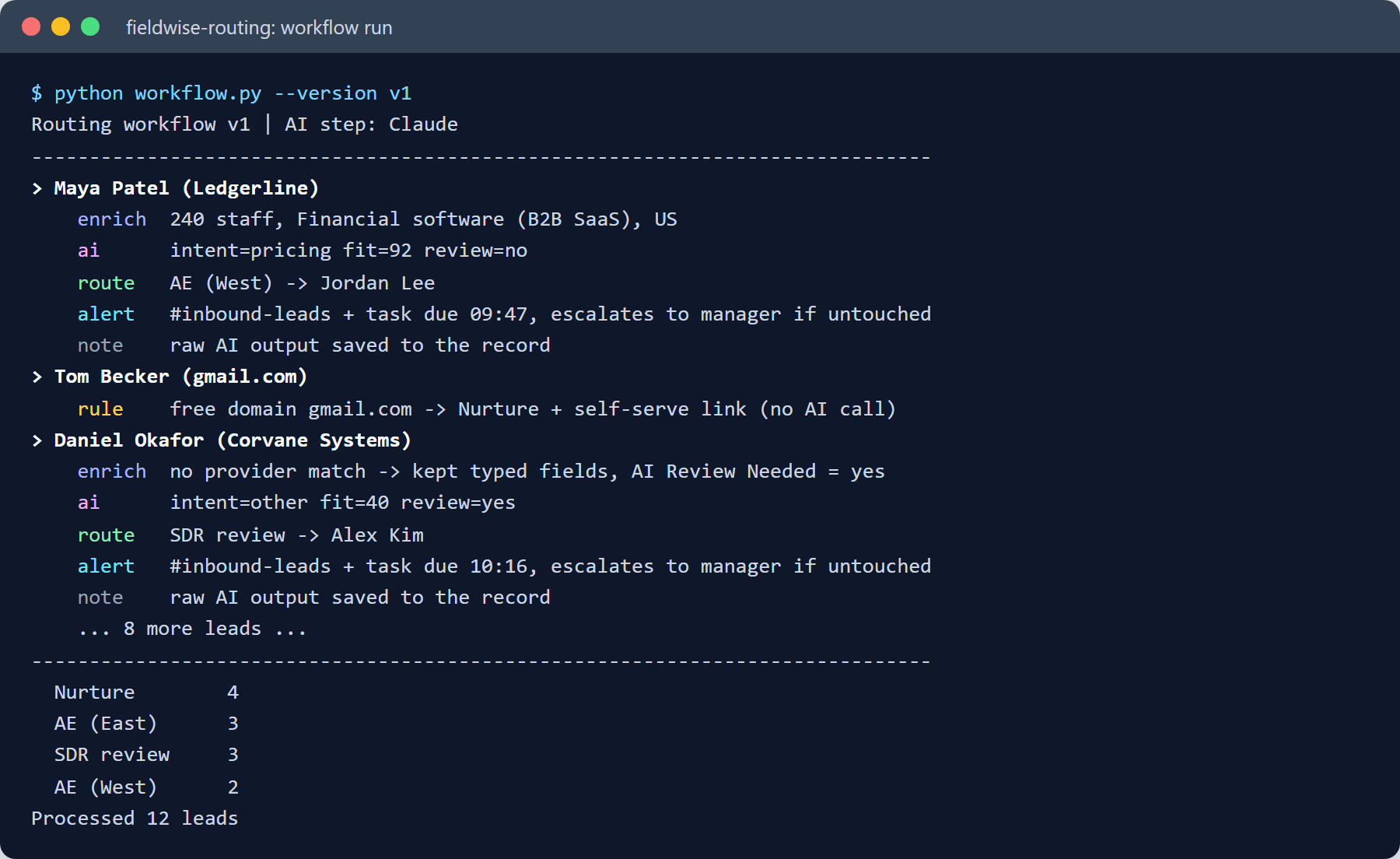The width and height of the screenshot is (1400, 859).
Task: Click the 'route' label under Maya Patel
Action: coord(106,283)
